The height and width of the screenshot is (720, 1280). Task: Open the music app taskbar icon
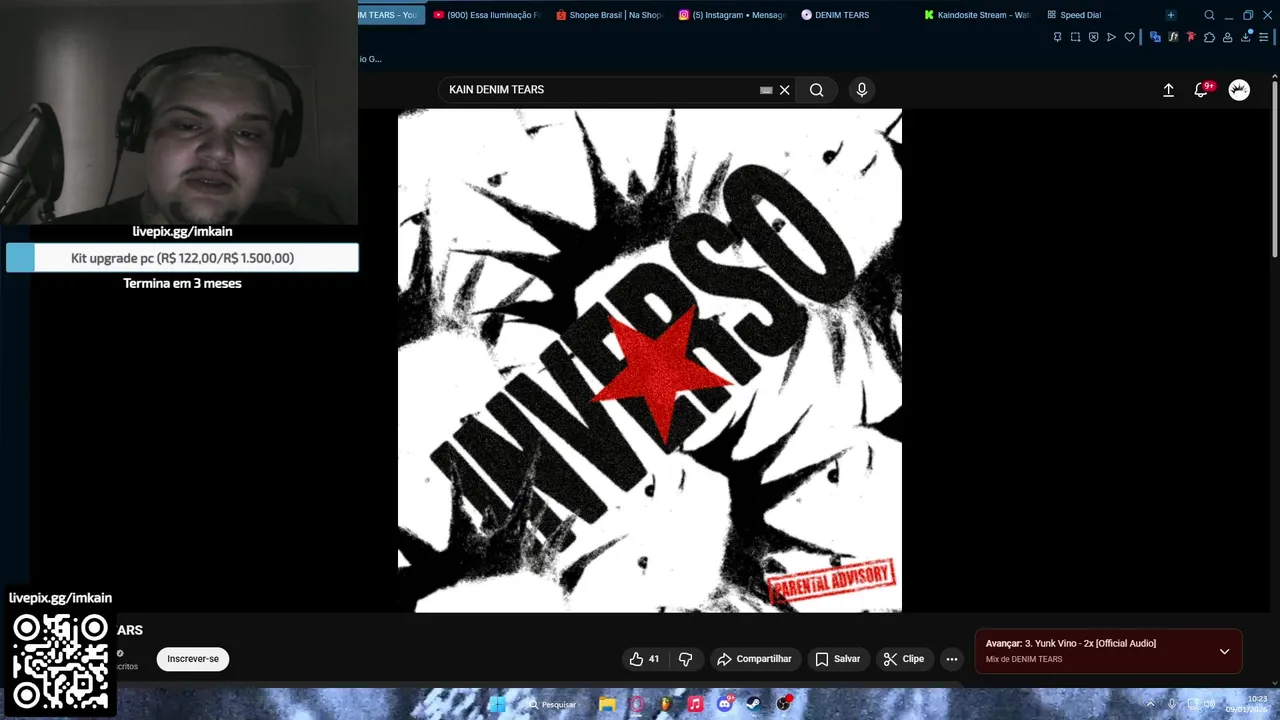tap(695, 704)
